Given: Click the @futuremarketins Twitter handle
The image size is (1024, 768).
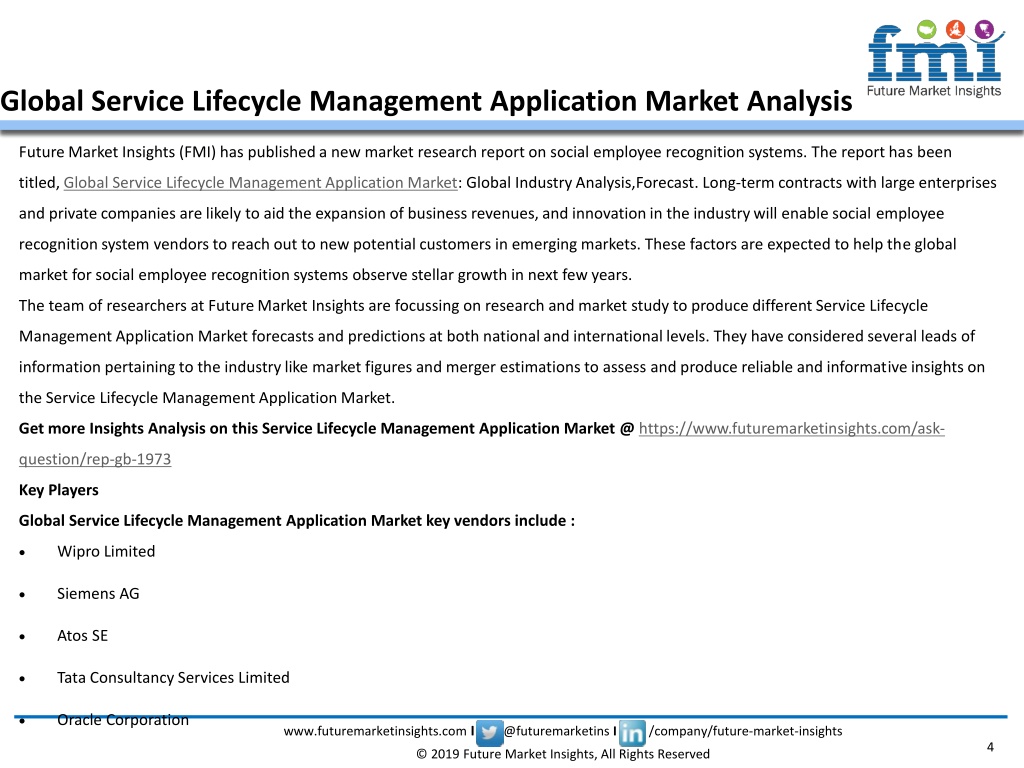Looking at the screenshot, I should tap(556, 731).
